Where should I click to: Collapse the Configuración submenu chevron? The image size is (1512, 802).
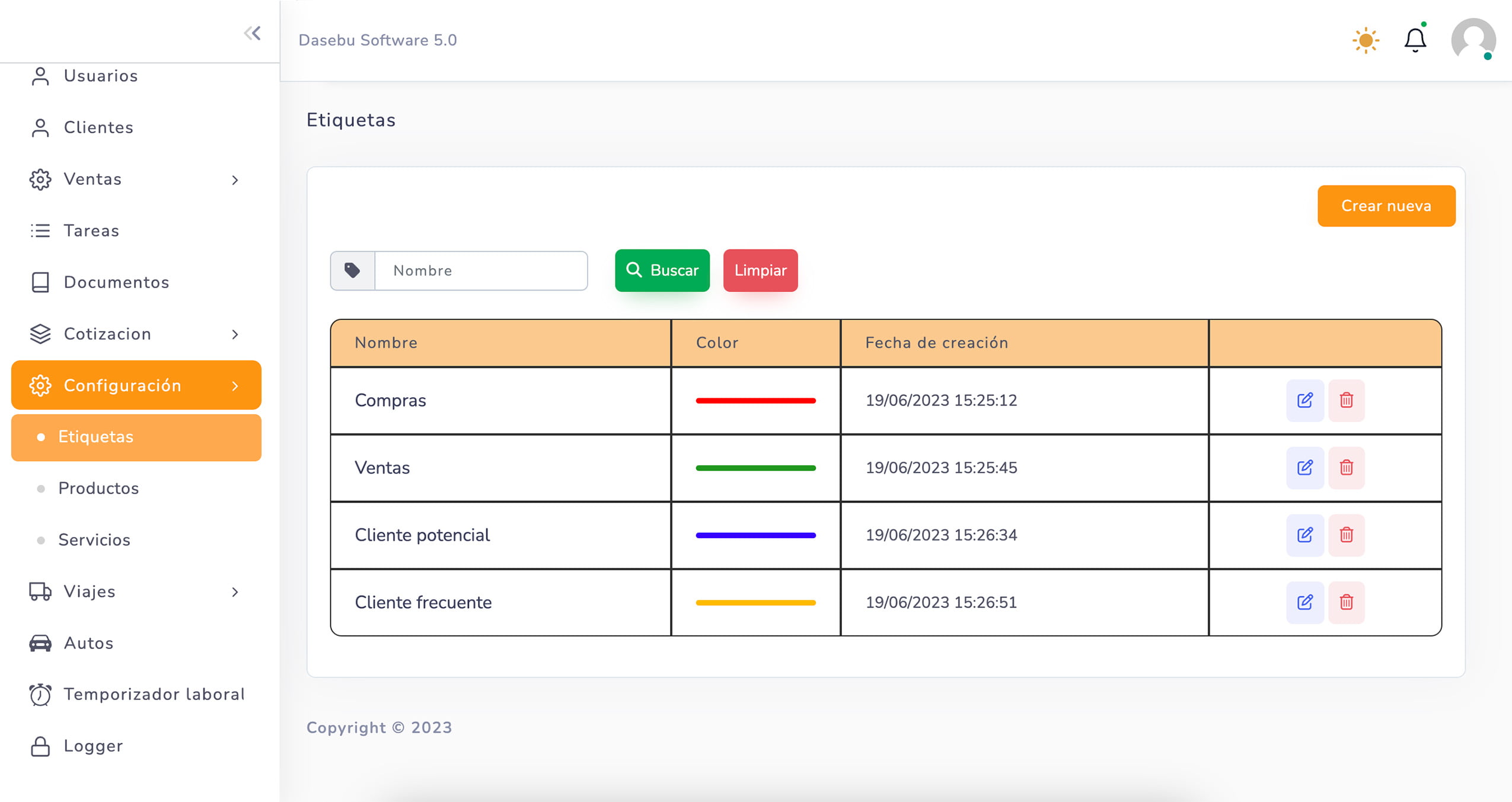click(235, 386)
